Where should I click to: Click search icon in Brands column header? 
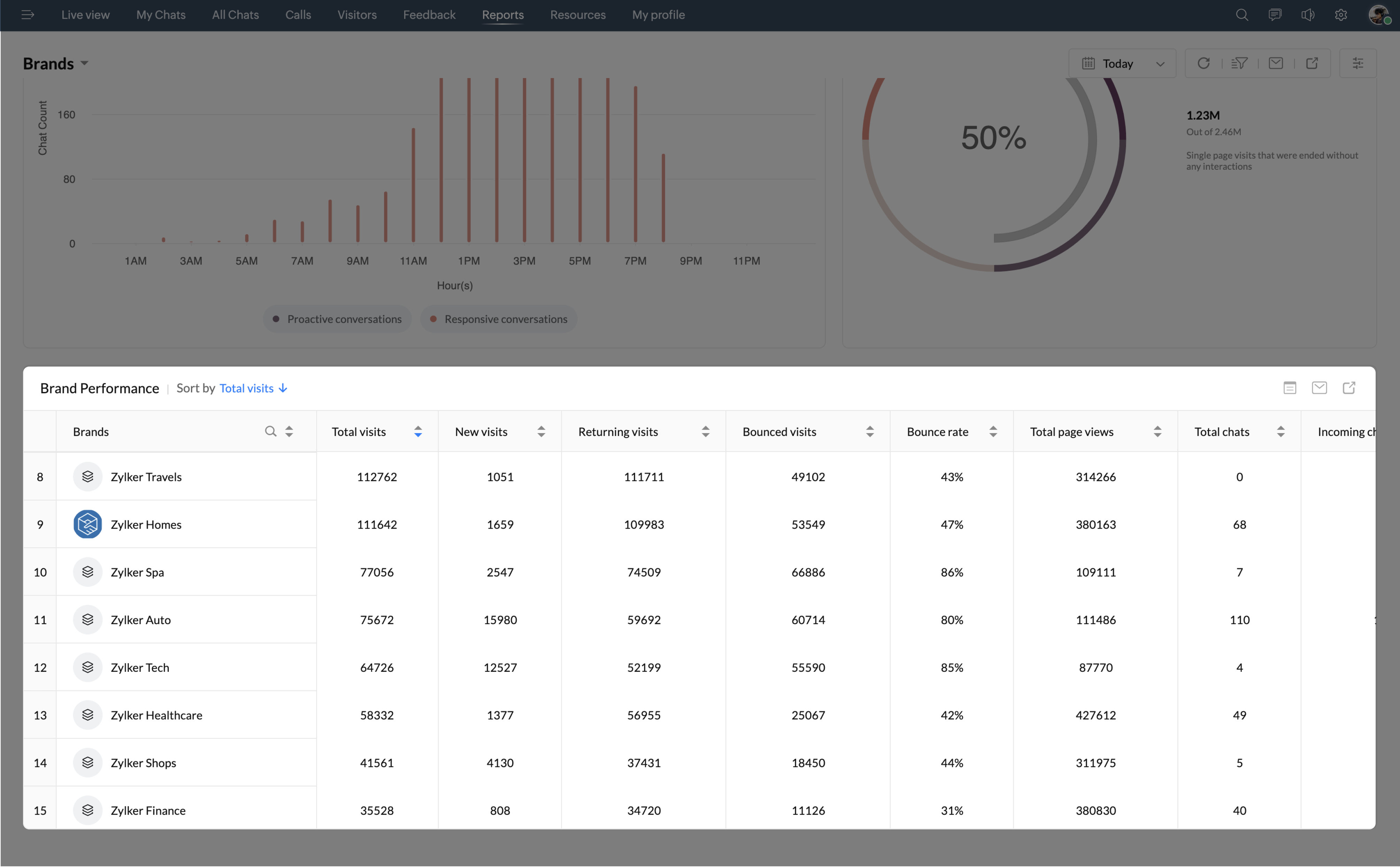coord(270,431)
